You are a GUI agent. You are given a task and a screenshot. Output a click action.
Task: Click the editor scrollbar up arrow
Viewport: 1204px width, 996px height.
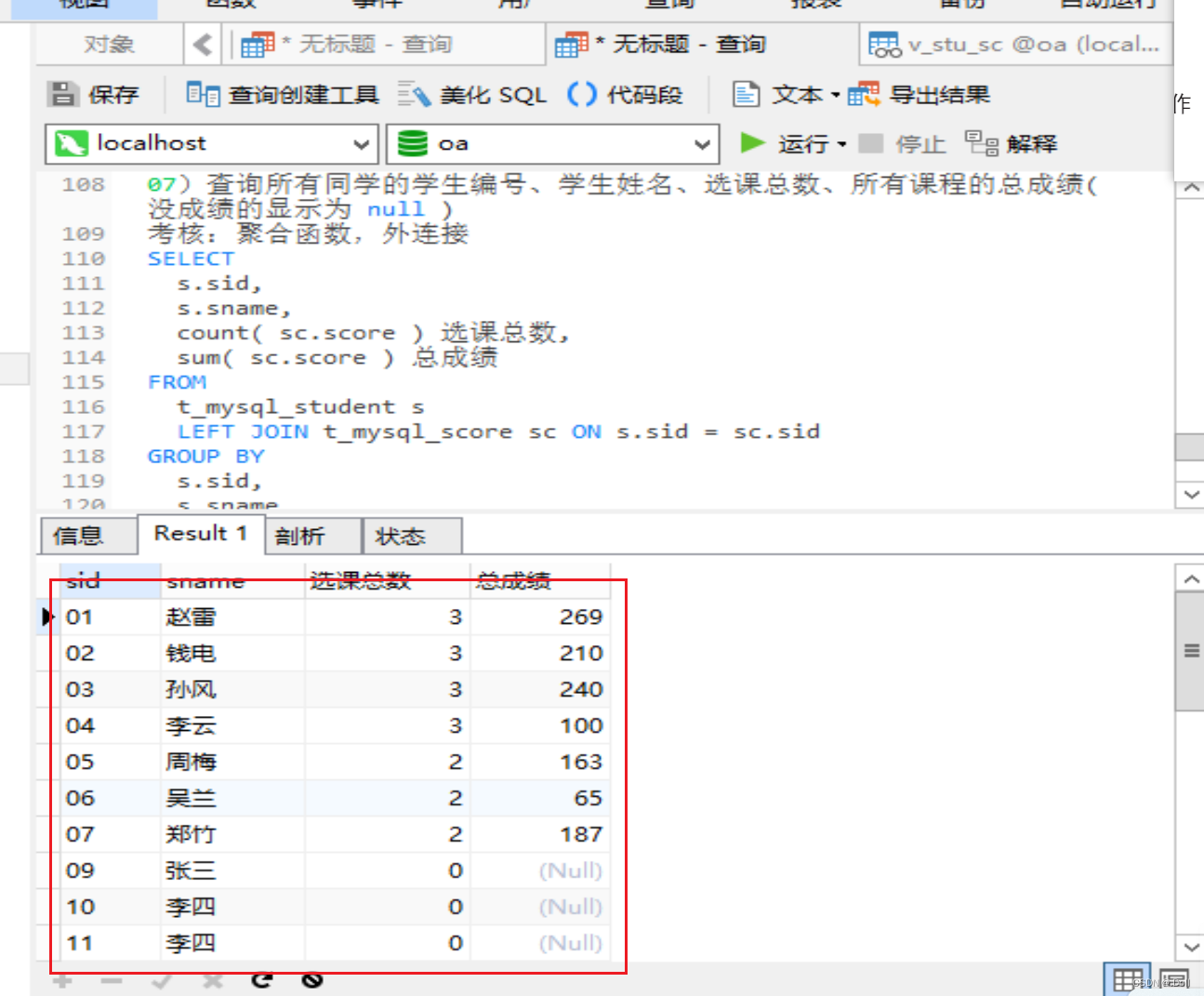(1190, 188)
